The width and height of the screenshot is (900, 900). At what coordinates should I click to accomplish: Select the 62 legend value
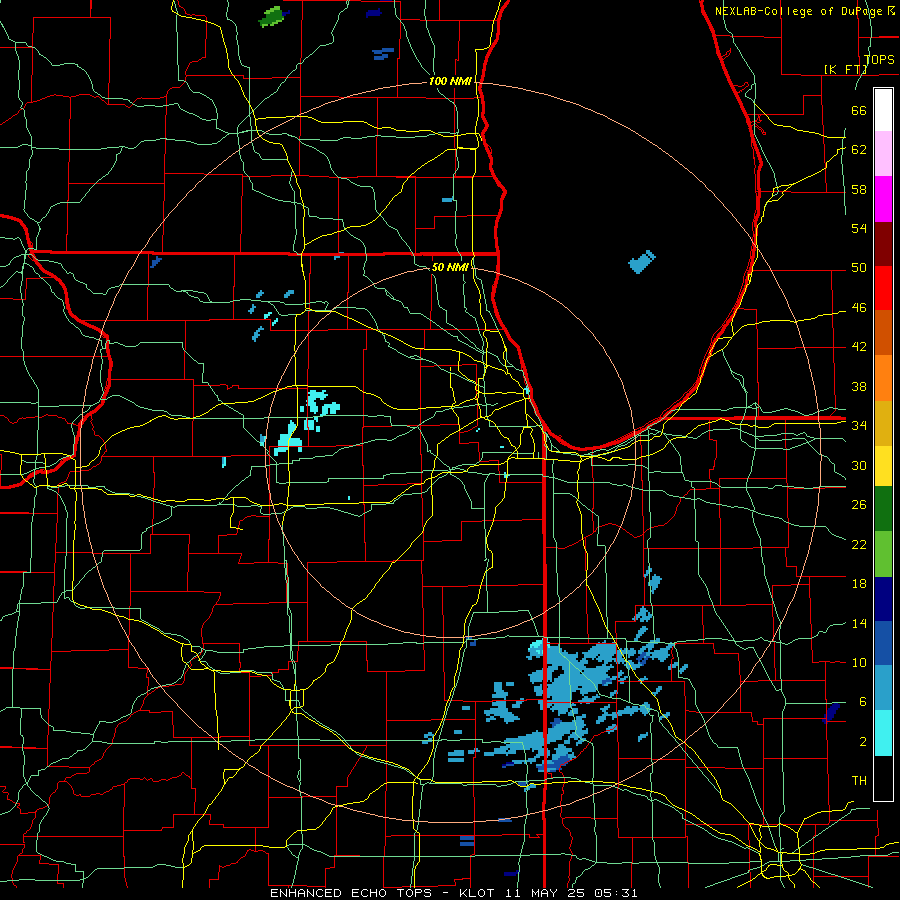[x=859, y=150]
